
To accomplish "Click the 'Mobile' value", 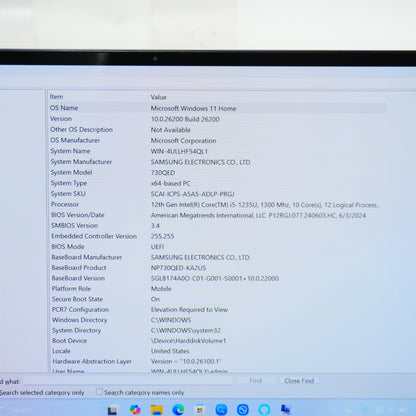I will (x=161, y=289).
